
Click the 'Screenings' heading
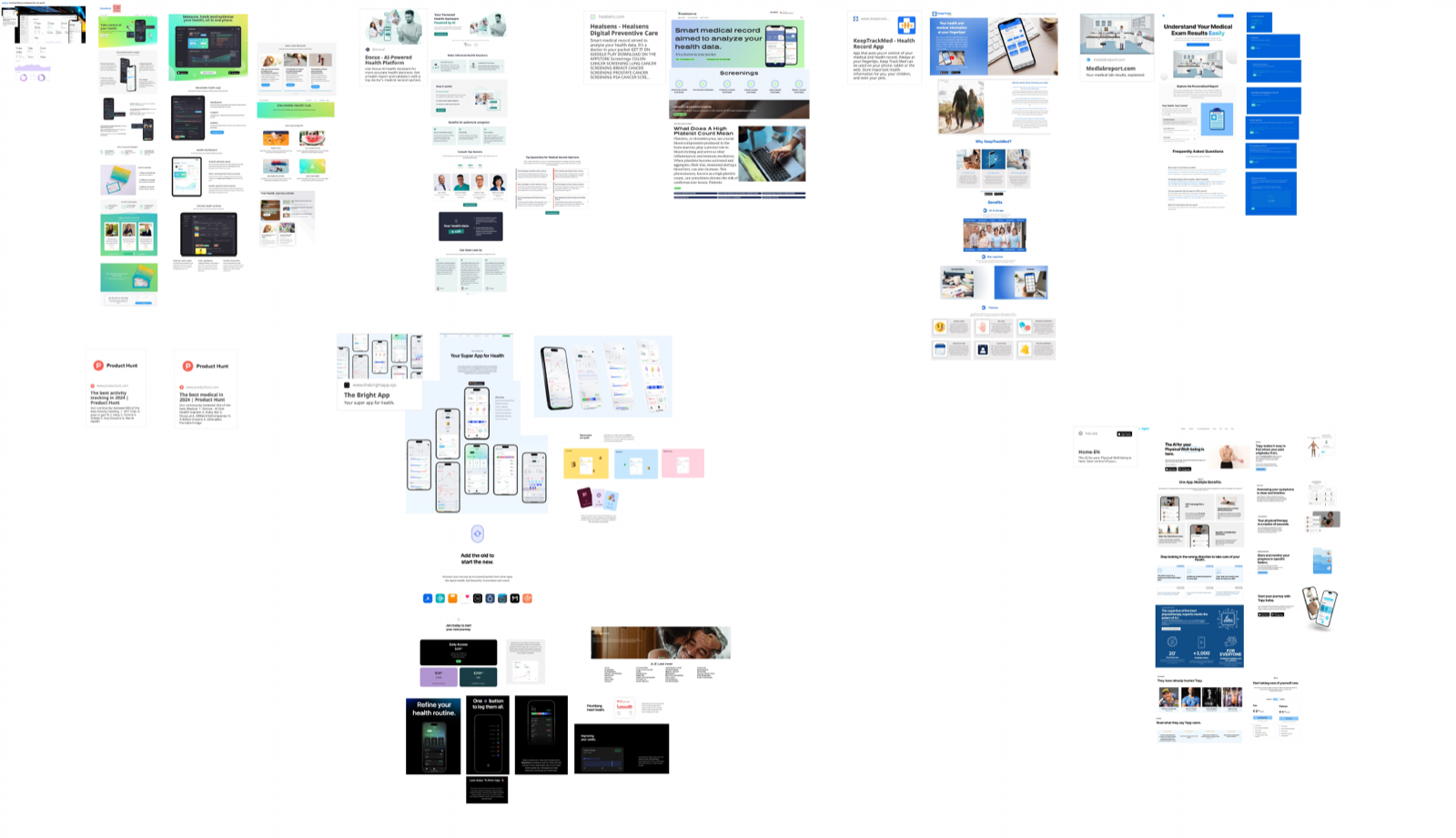tap(738, 73)
